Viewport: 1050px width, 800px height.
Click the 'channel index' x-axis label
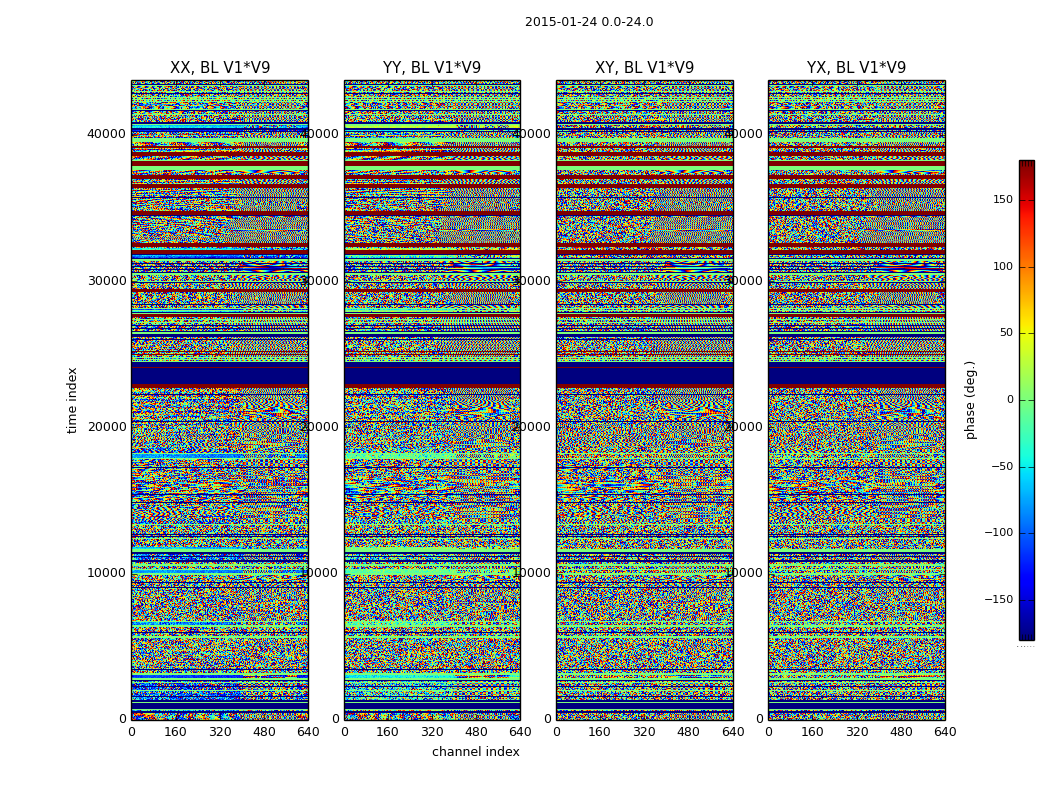tap(475, 752)
